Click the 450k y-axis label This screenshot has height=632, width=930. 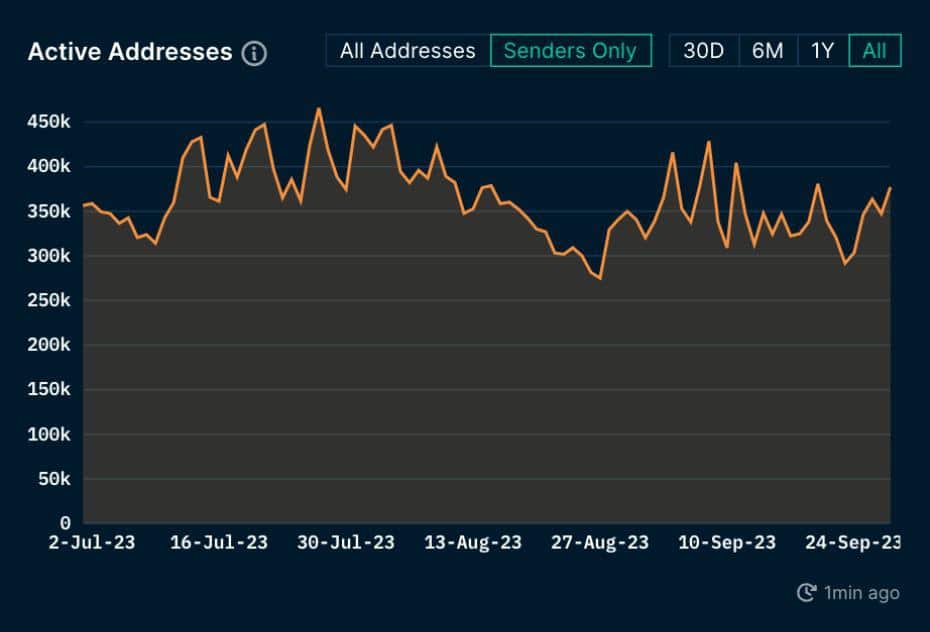(49, 122)
